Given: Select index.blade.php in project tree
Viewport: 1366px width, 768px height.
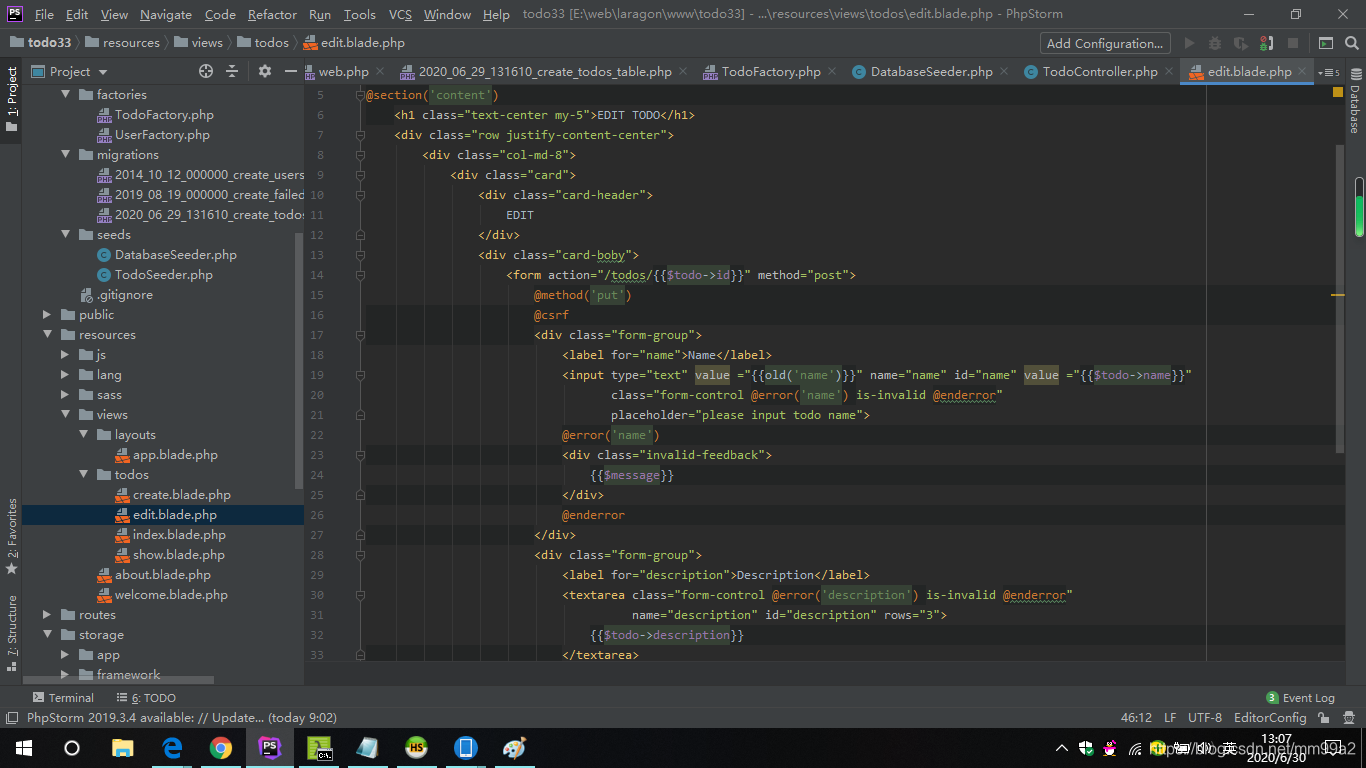Looking at the screenshot, I should tap(179, 535).
